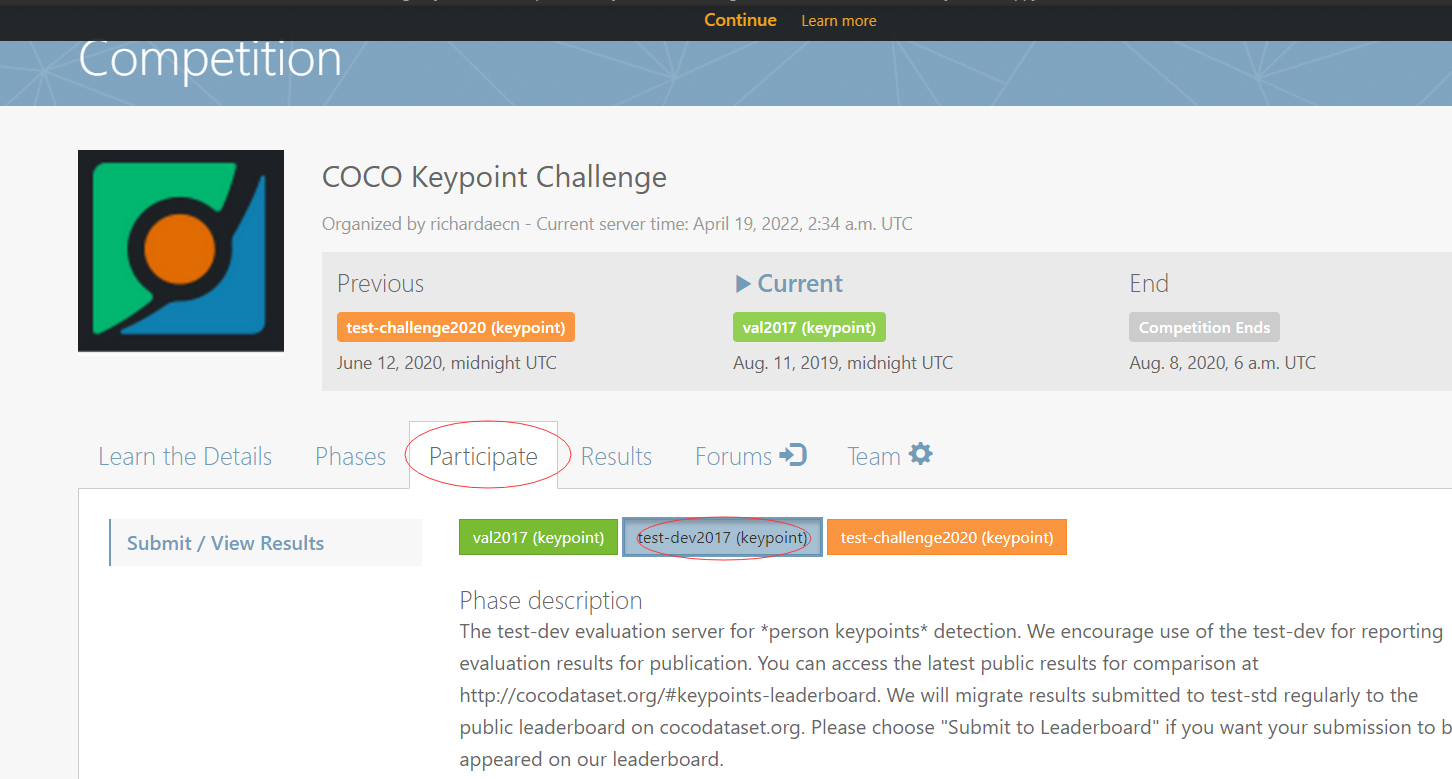Select Submit / View Results in the sidebar

(x=225, y=542)
